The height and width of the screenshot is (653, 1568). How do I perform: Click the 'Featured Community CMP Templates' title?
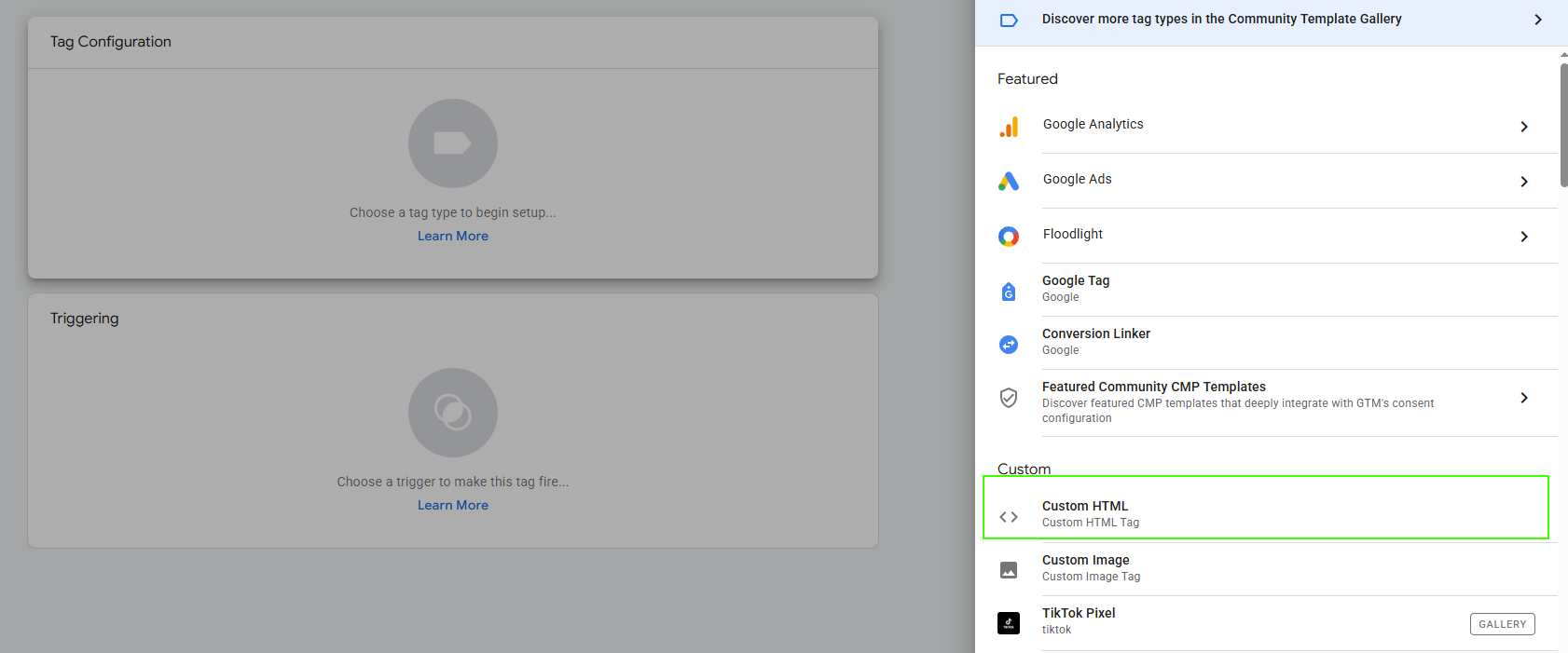pos(1154,388)
